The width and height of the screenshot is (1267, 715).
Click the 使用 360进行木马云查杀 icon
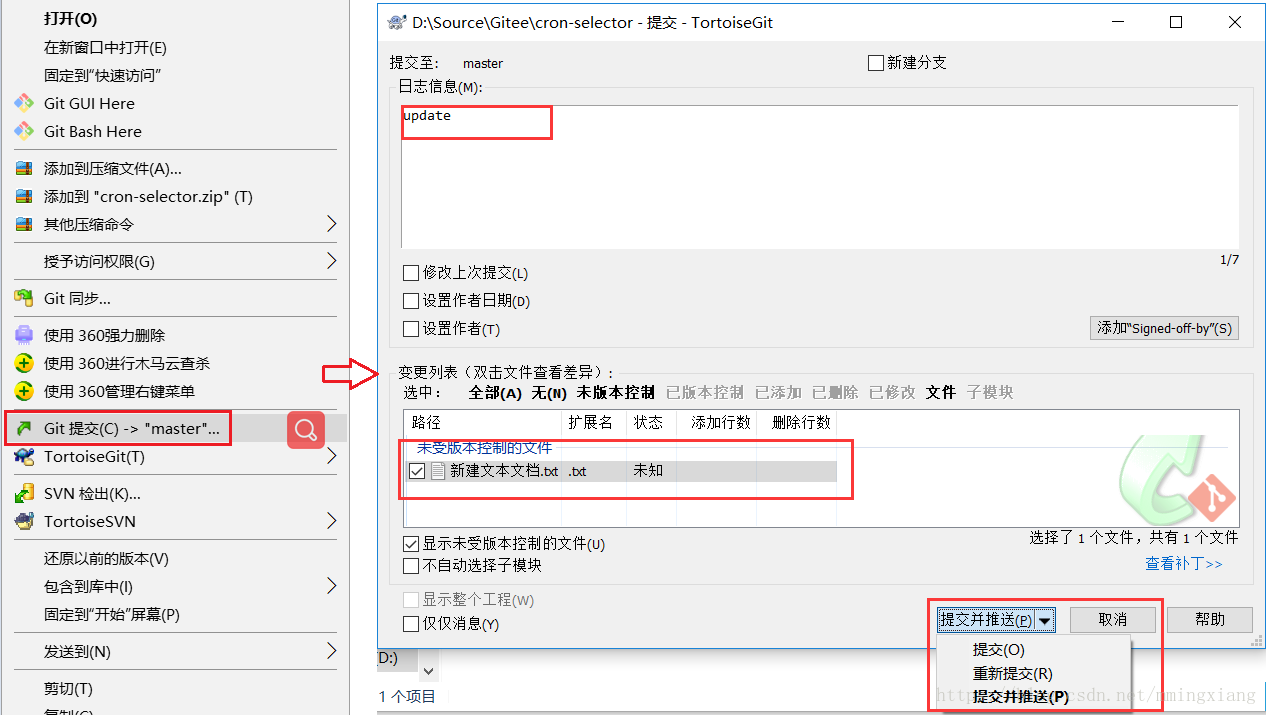click(x=24, y=363)
